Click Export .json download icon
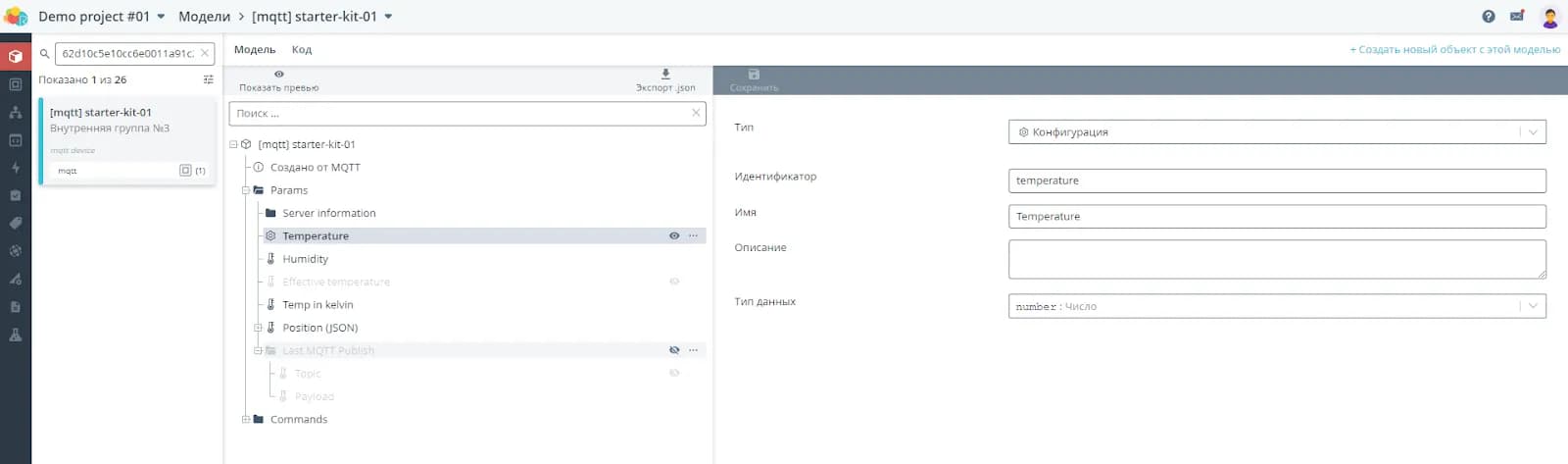Viewport: 1568px width, 464px height. point(665,75)
